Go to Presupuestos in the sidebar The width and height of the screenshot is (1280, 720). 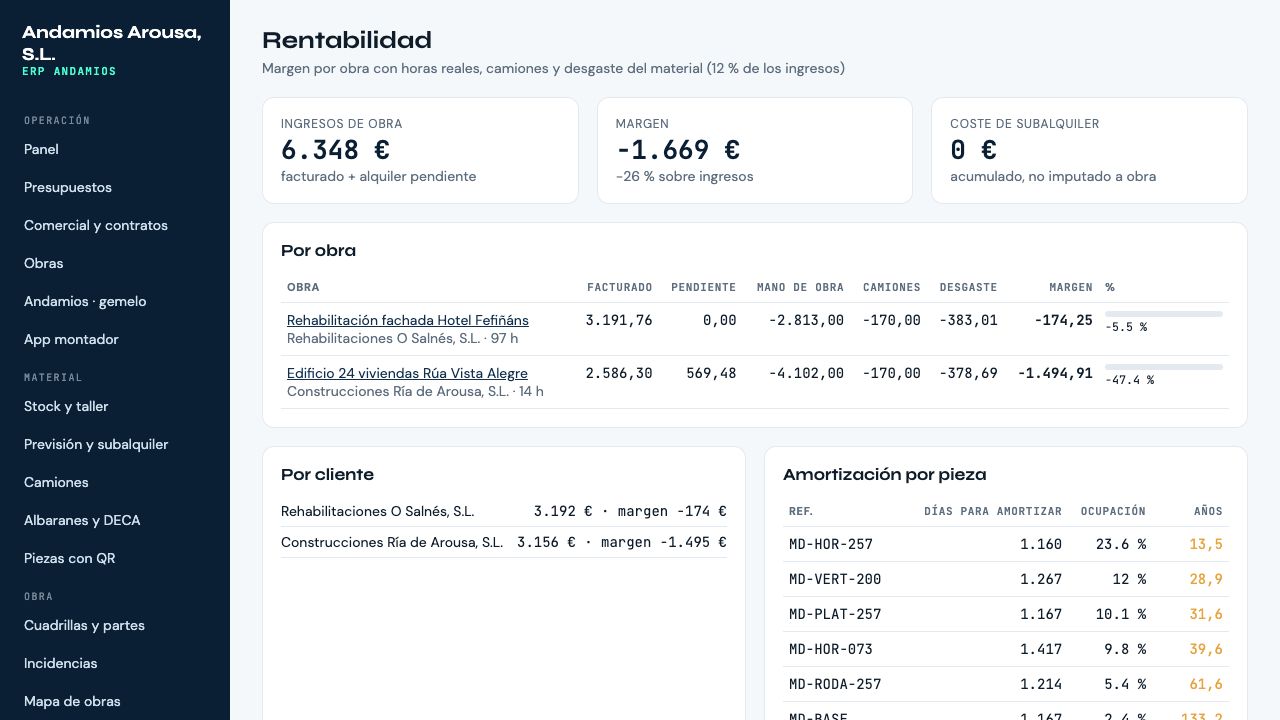[68, 187]
